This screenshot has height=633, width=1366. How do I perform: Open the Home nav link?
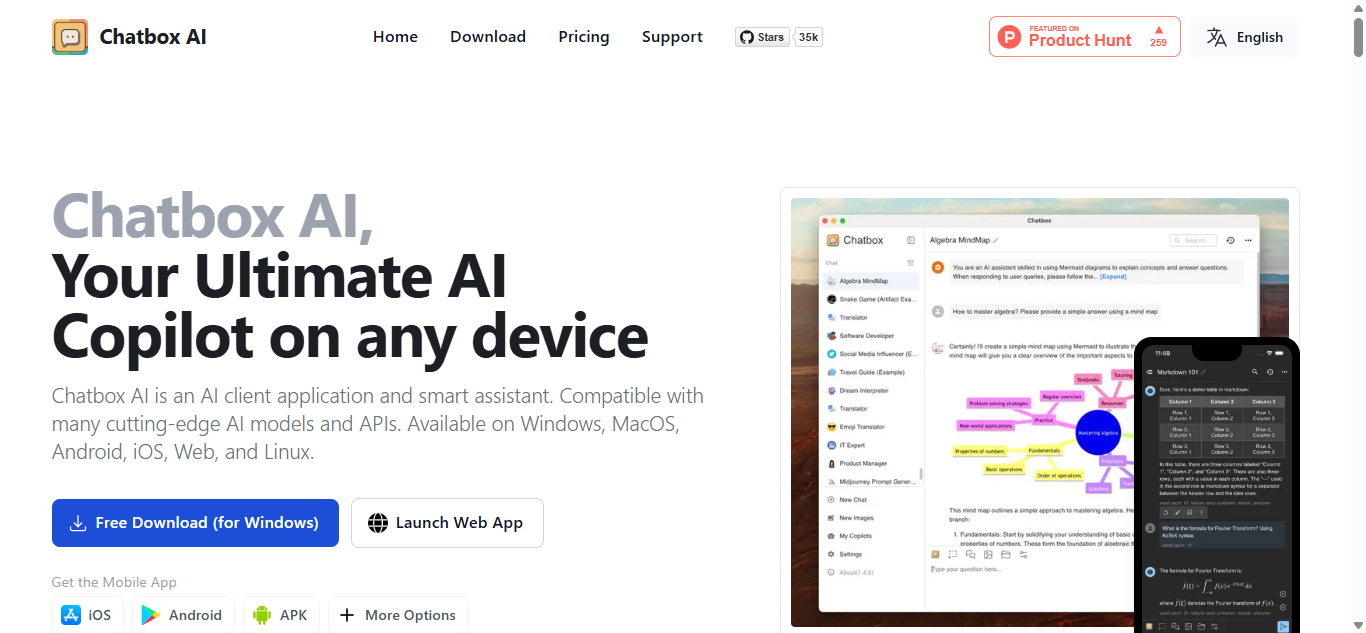tap(395, 37)
